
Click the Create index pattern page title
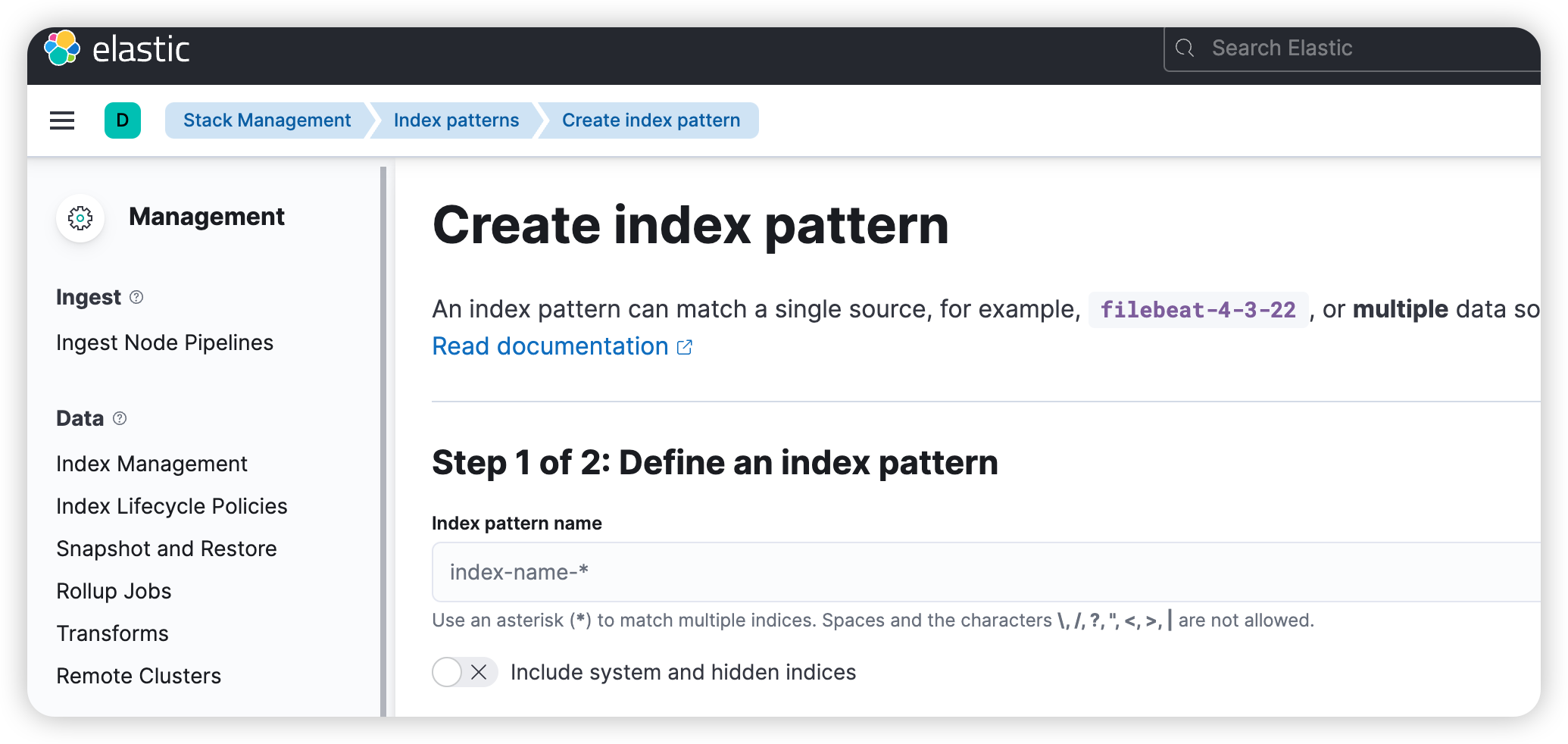[x=690, y=226]
